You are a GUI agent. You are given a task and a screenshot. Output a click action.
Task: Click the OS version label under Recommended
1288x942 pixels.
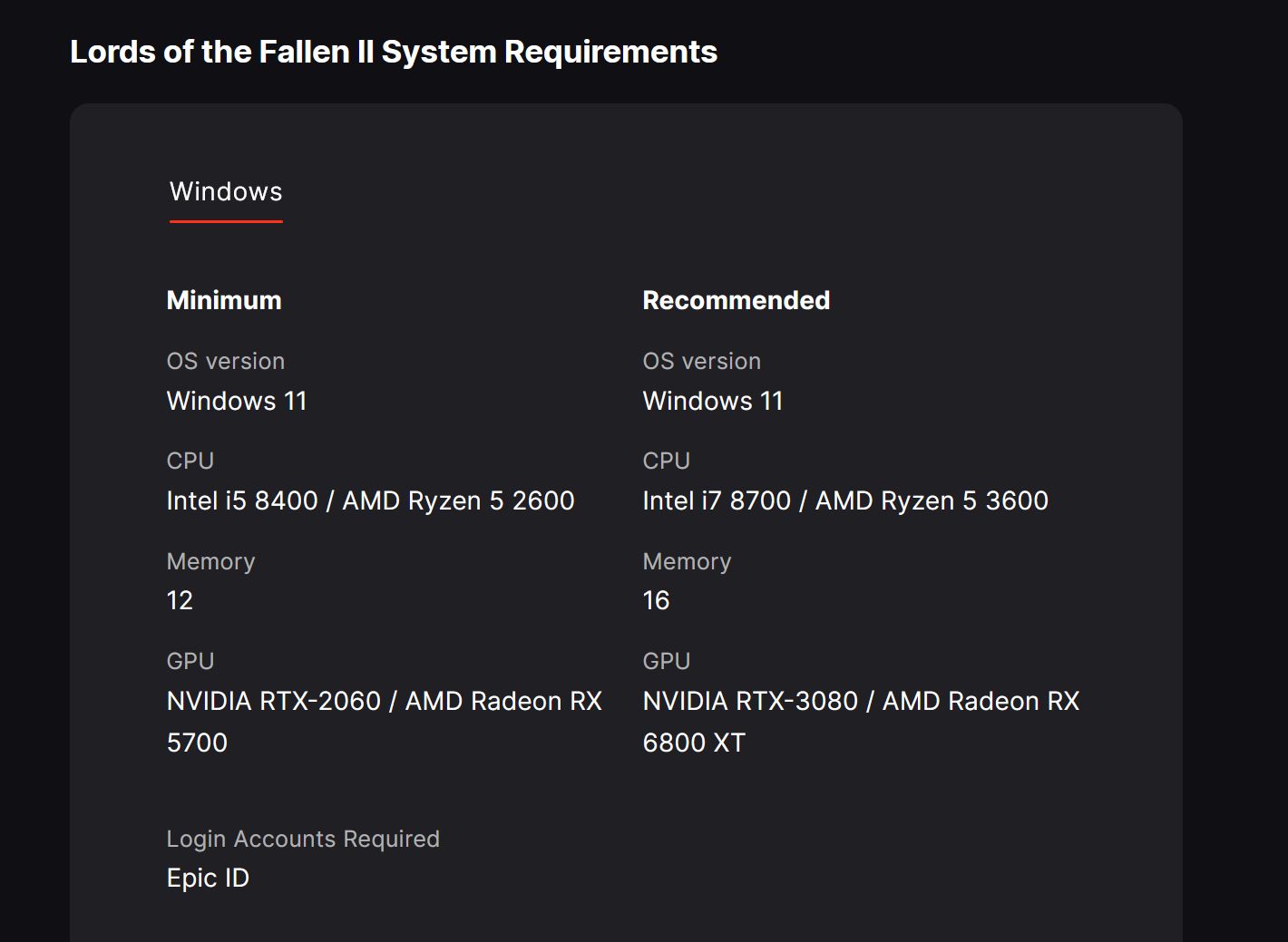701,361
